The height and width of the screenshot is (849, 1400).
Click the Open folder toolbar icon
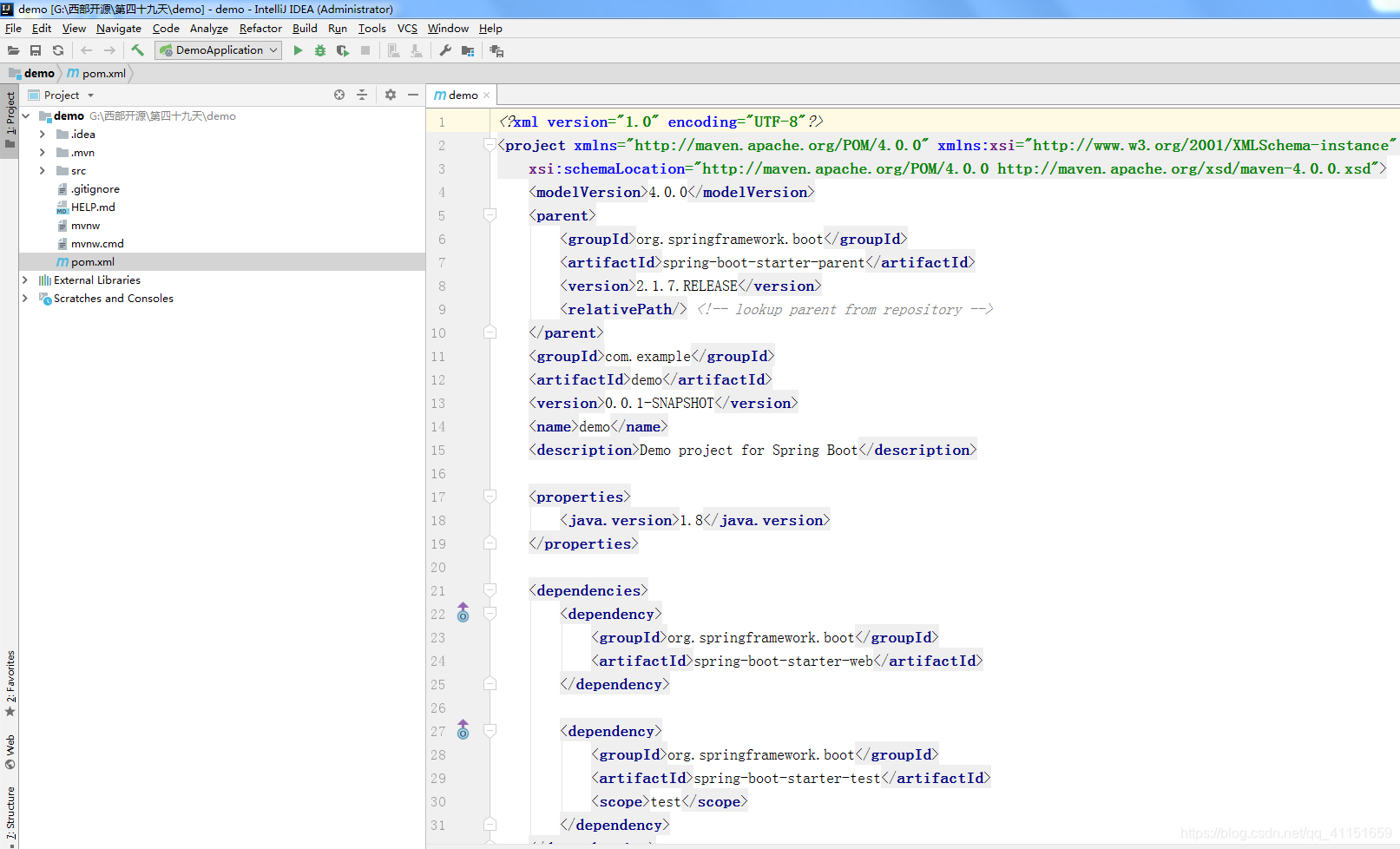coord(13,50)
